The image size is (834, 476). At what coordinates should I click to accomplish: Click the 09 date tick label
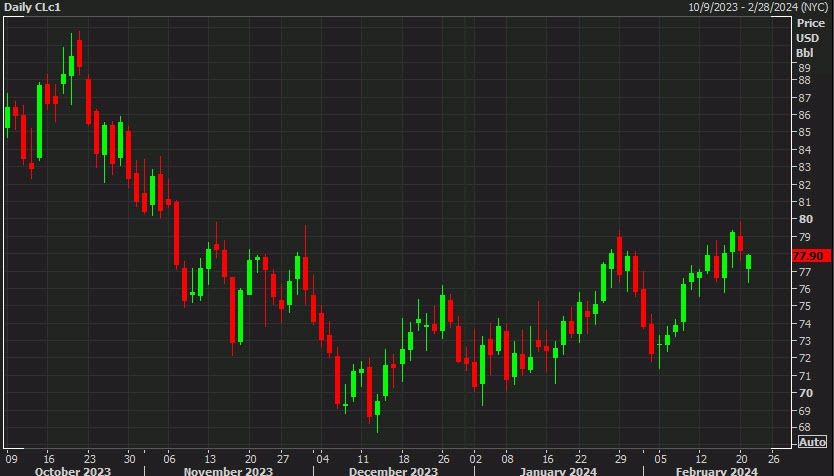(x=11, y=459)
